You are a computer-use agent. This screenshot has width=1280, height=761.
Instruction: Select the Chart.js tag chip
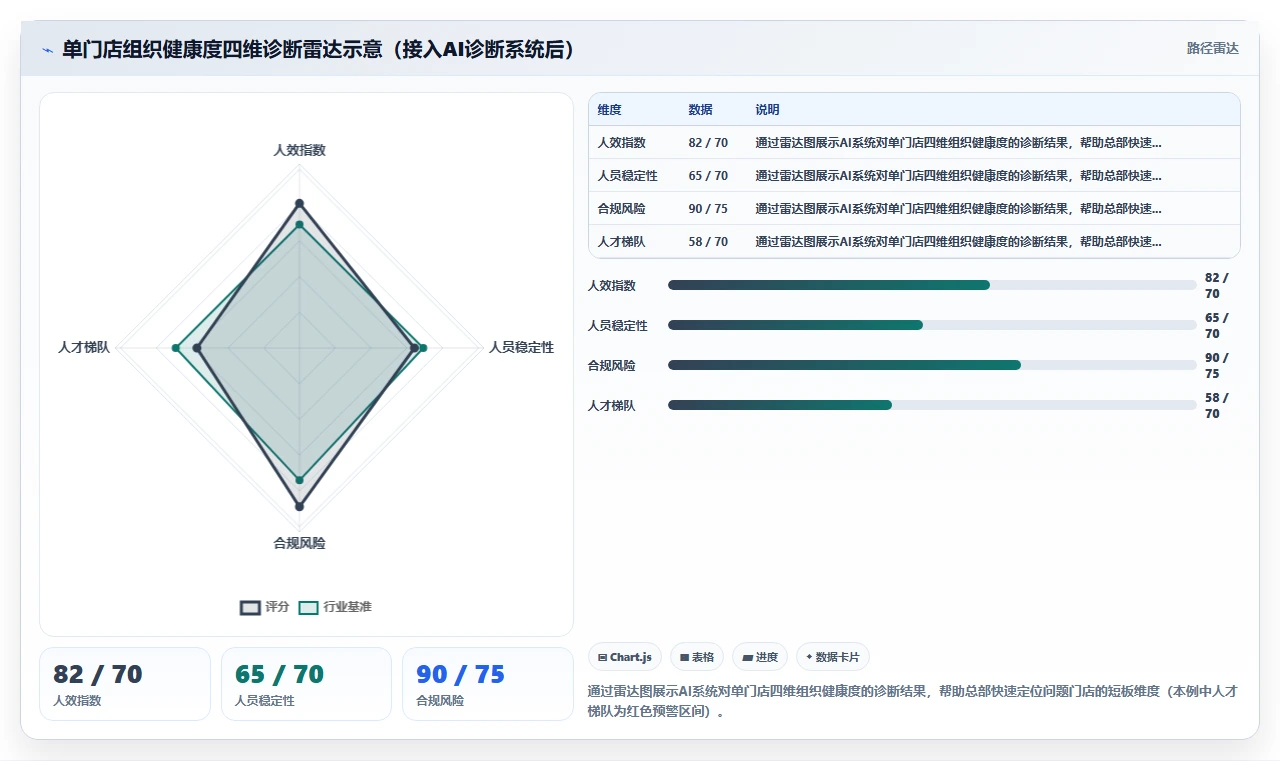[x=625, y=657]
